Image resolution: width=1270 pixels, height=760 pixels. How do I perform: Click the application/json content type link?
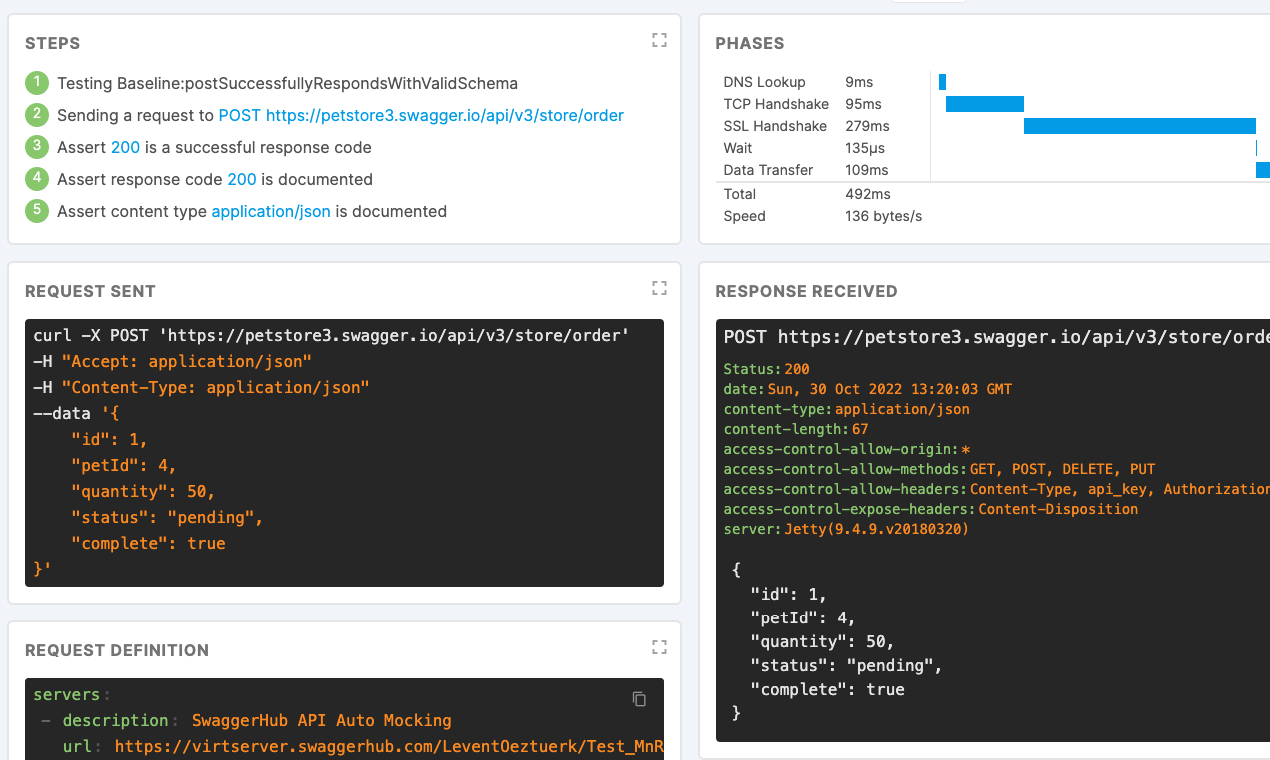tap(271, 212)
